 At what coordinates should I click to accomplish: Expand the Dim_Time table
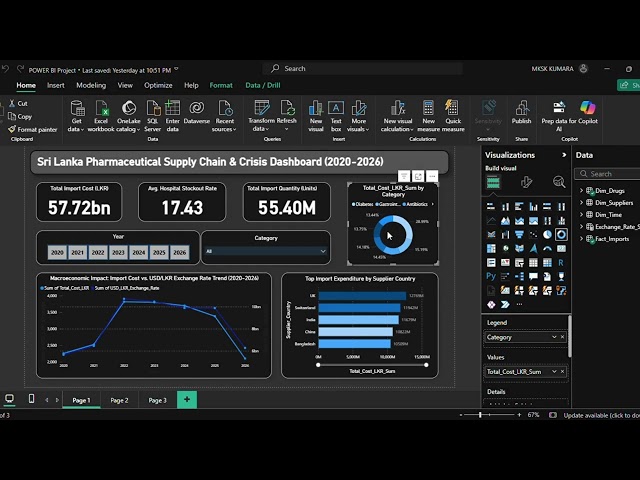pyautogui.click(x=581, y=215)
